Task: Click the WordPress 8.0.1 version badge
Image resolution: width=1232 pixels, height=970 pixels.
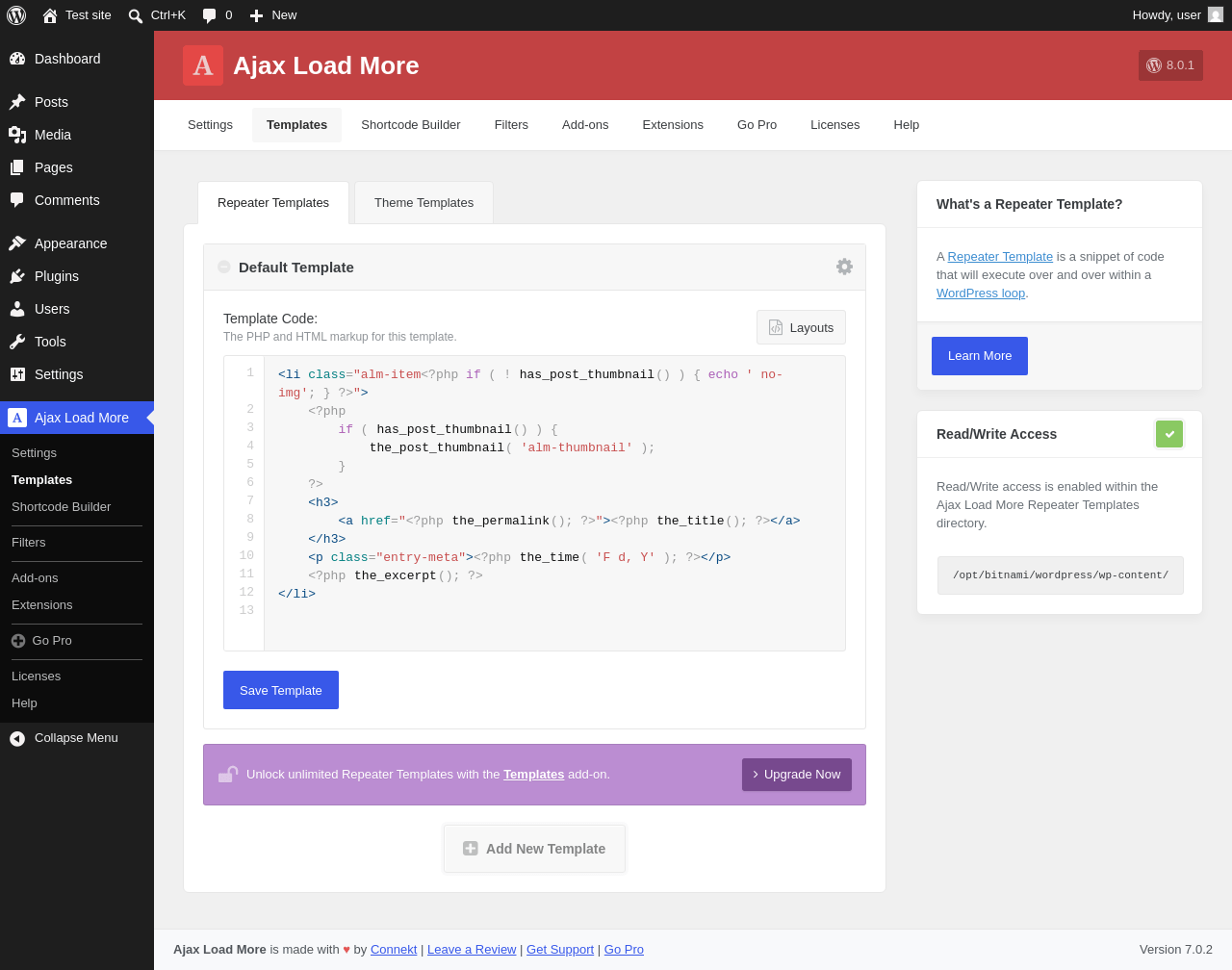Action: tap(1170, 65)
